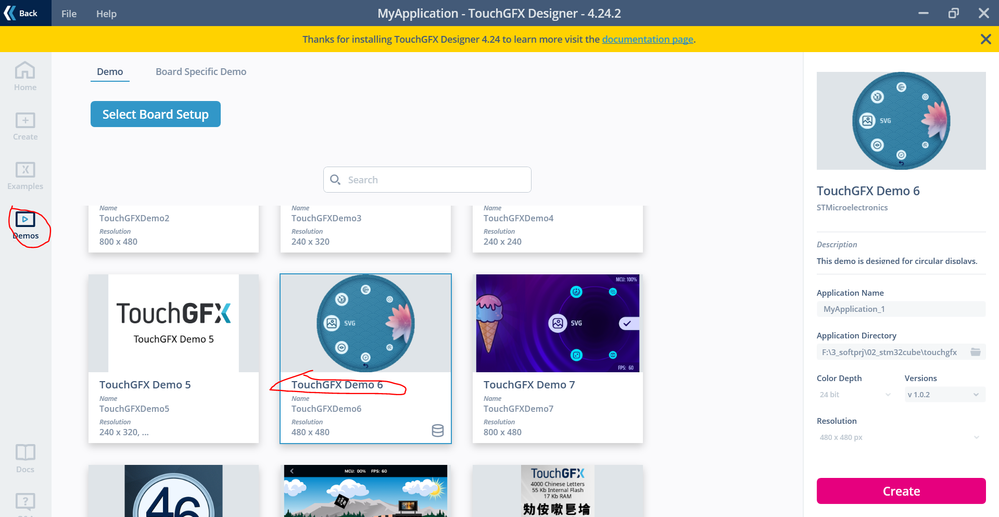Select the clock demo thumbnail showing 46
This screenshot has height=517, width=999.
click(x=173, y=491)
